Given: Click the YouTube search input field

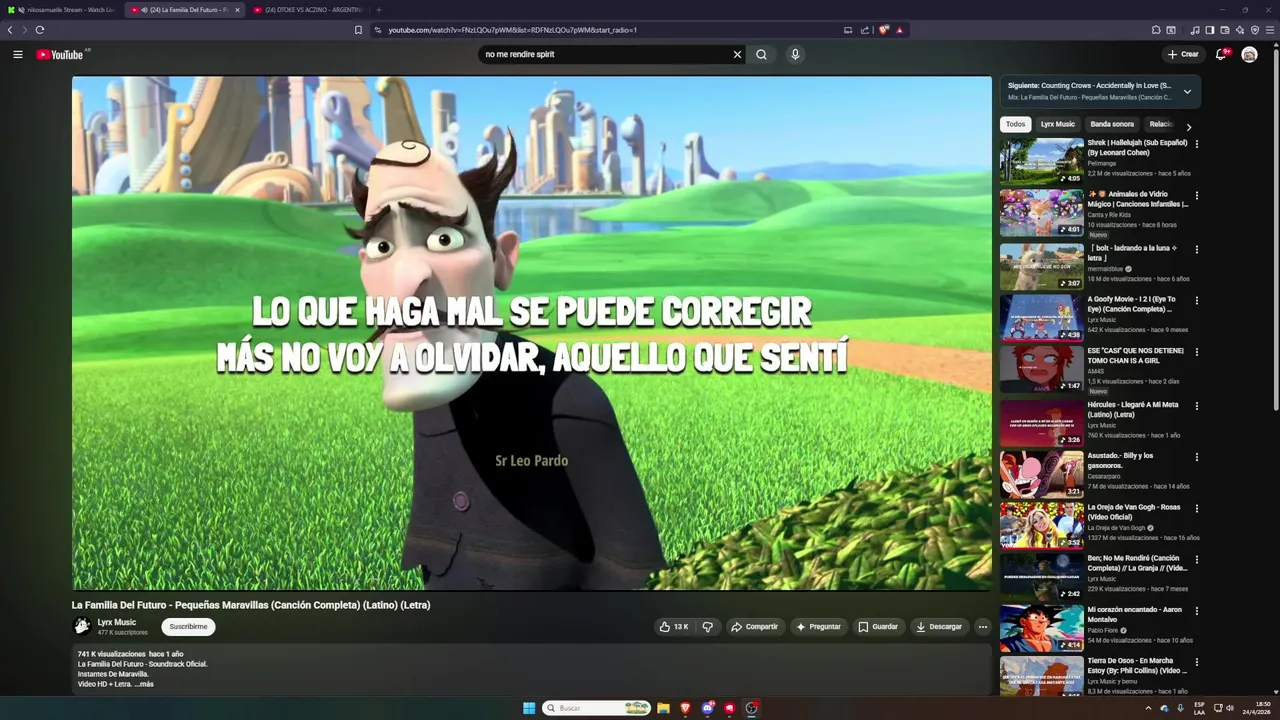Looking at the screenshot, I should pyautogui.click(x=605, y=54).
